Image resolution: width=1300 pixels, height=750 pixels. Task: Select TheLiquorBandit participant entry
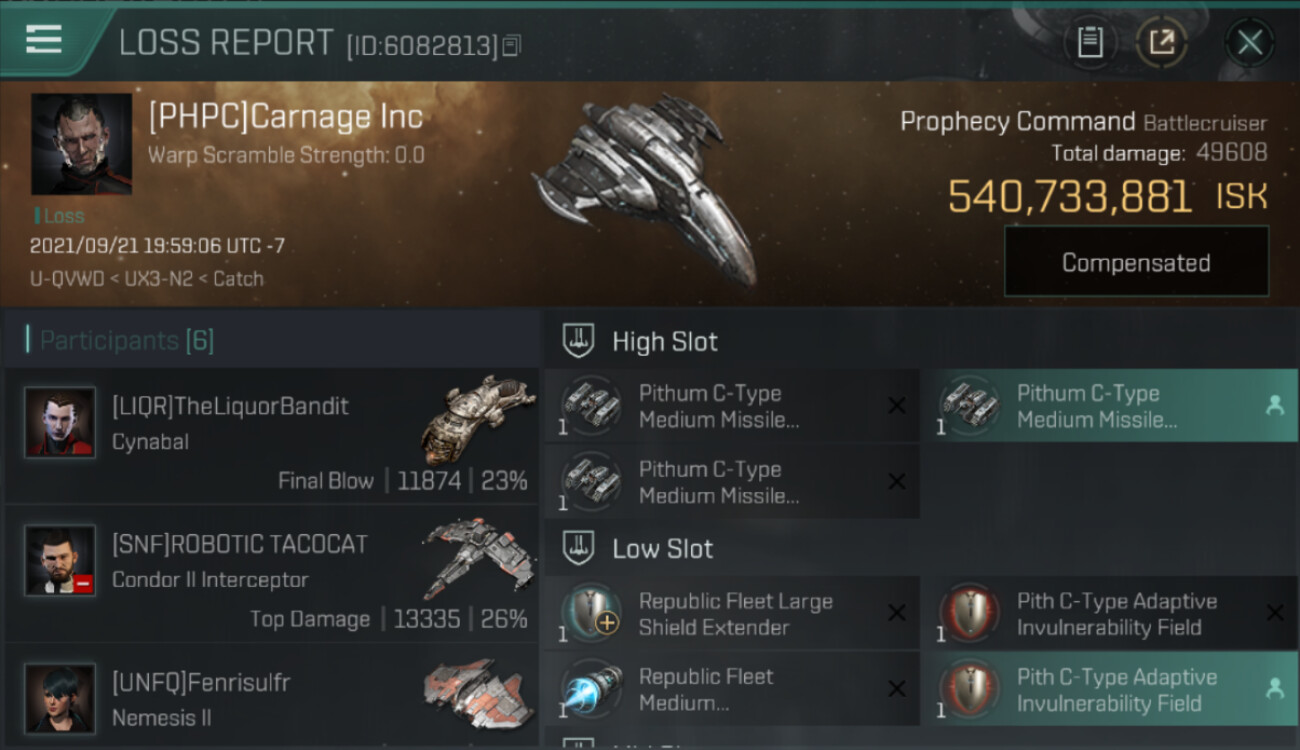tap(272, 435)
